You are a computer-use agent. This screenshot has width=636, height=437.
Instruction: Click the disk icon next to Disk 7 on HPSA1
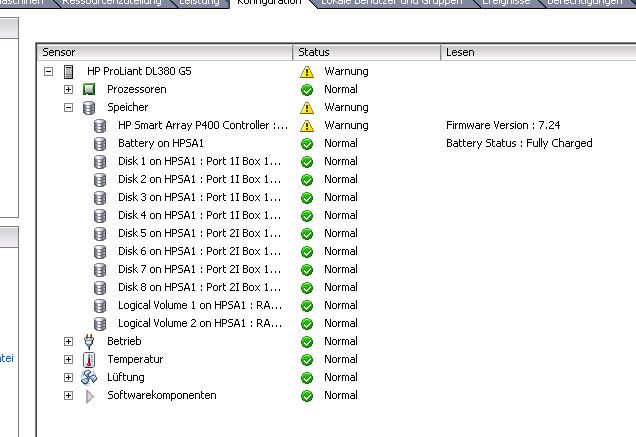(100, 270)
